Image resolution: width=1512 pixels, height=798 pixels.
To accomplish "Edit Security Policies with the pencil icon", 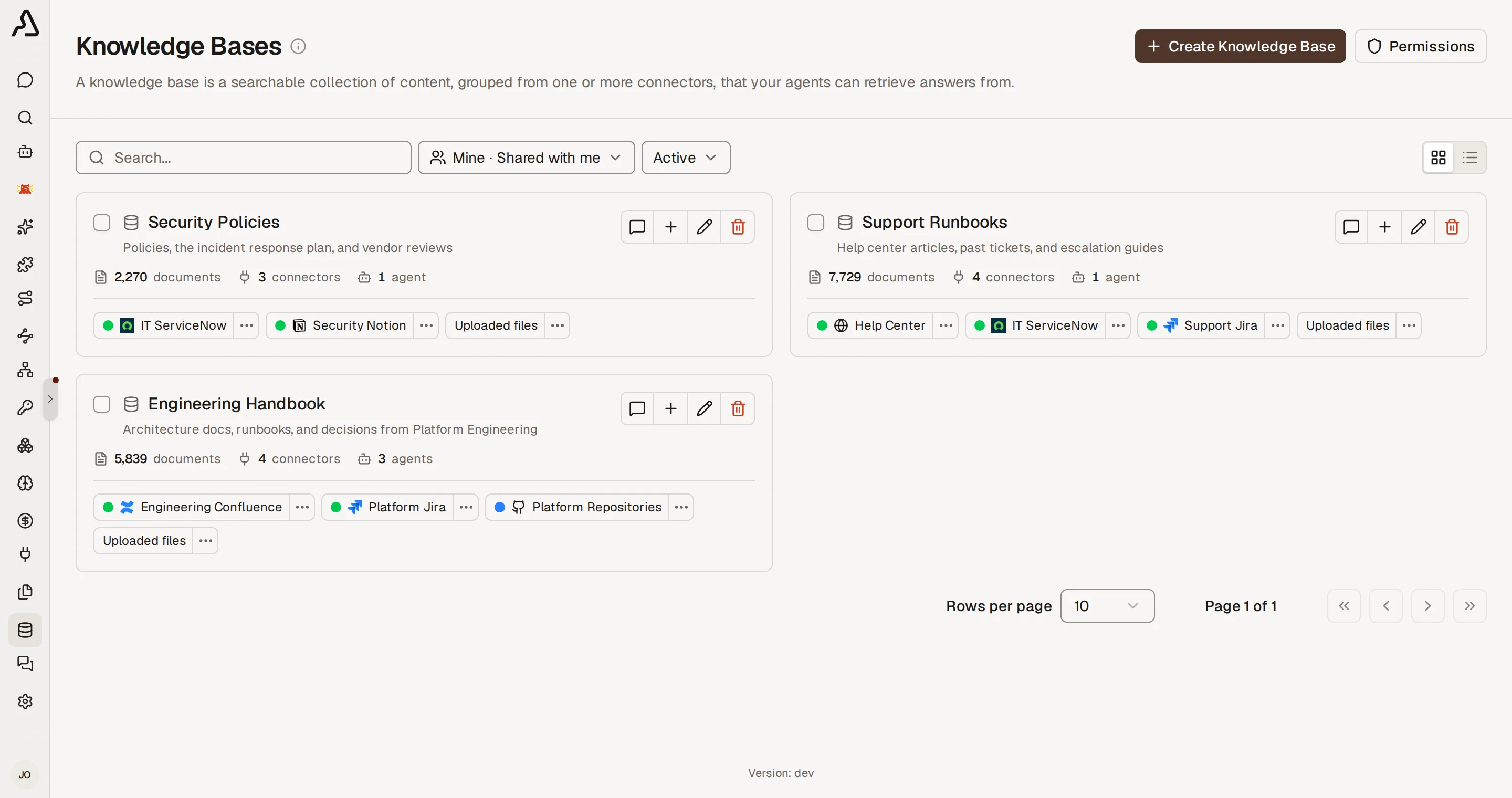I will pos(705,226).
